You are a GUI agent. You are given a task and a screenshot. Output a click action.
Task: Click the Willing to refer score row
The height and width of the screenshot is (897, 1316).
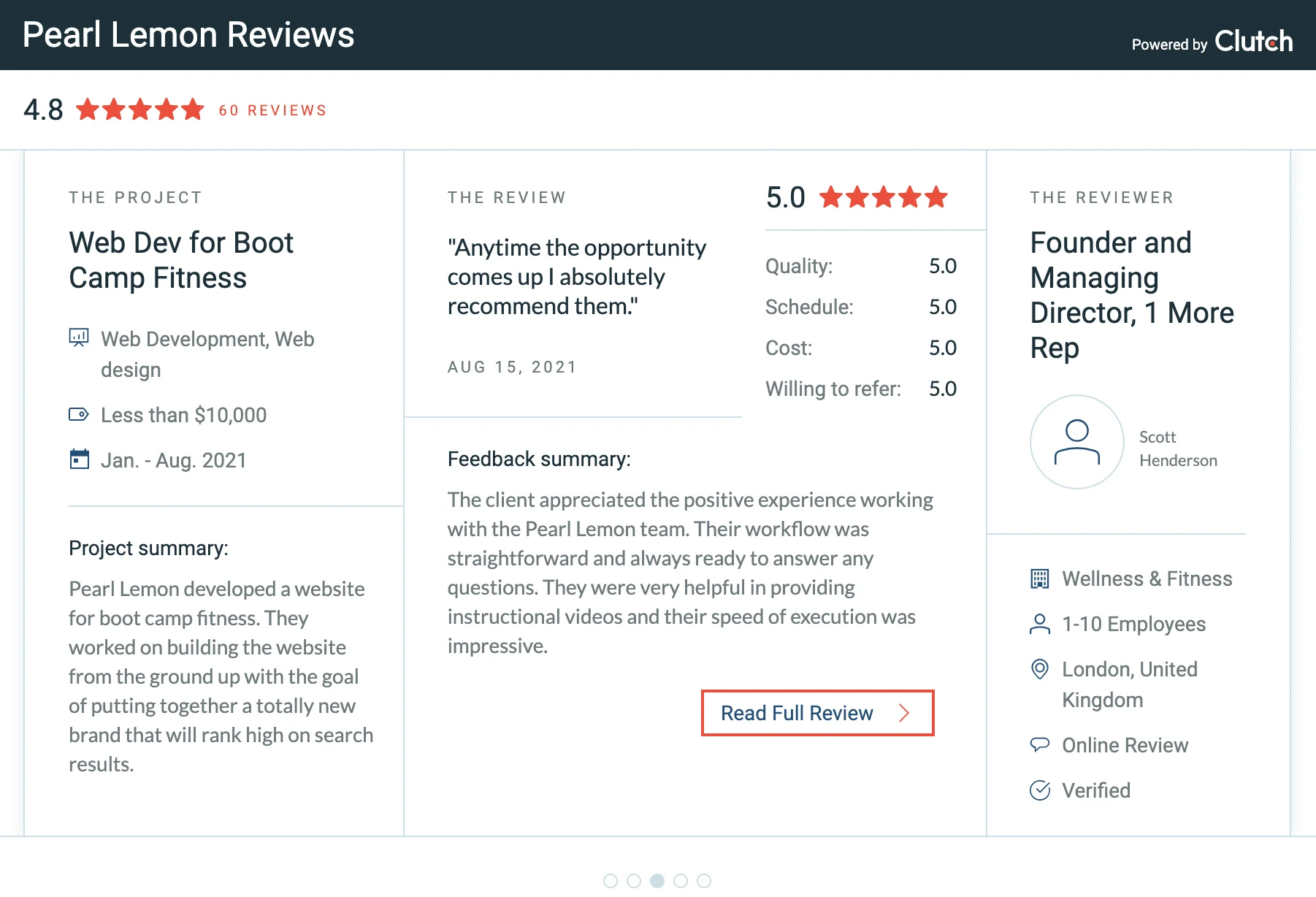pyautogui.click(x=860, y=389)
